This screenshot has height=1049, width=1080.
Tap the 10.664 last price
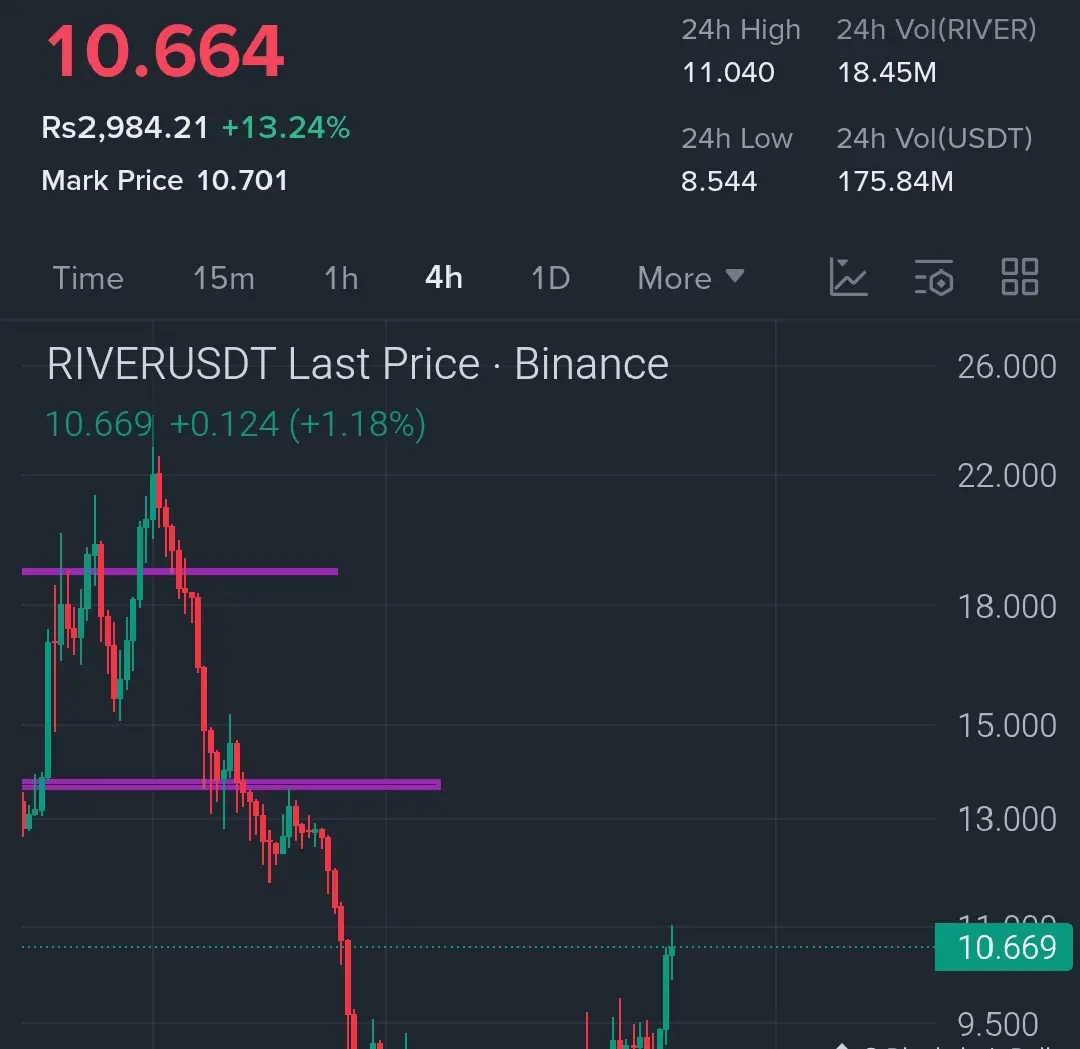click(x=165, y=52)
